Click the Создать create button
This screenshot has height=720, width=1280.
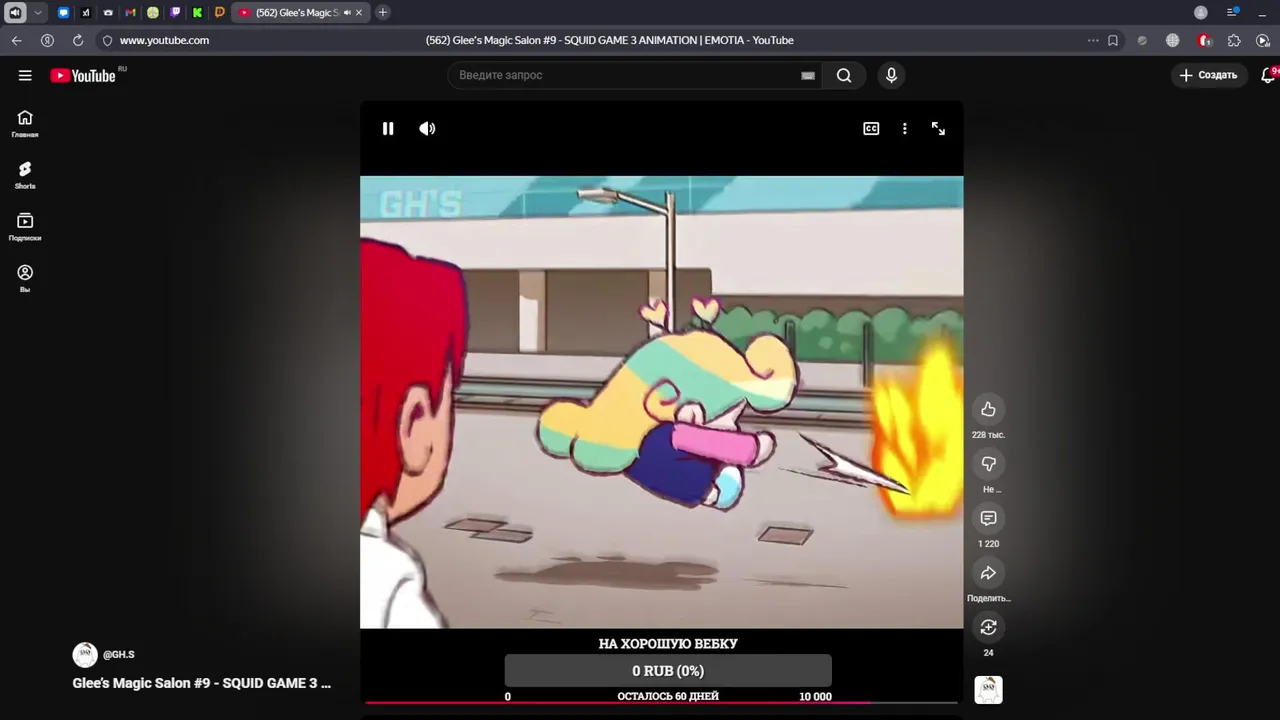[x=1208, y=75]
